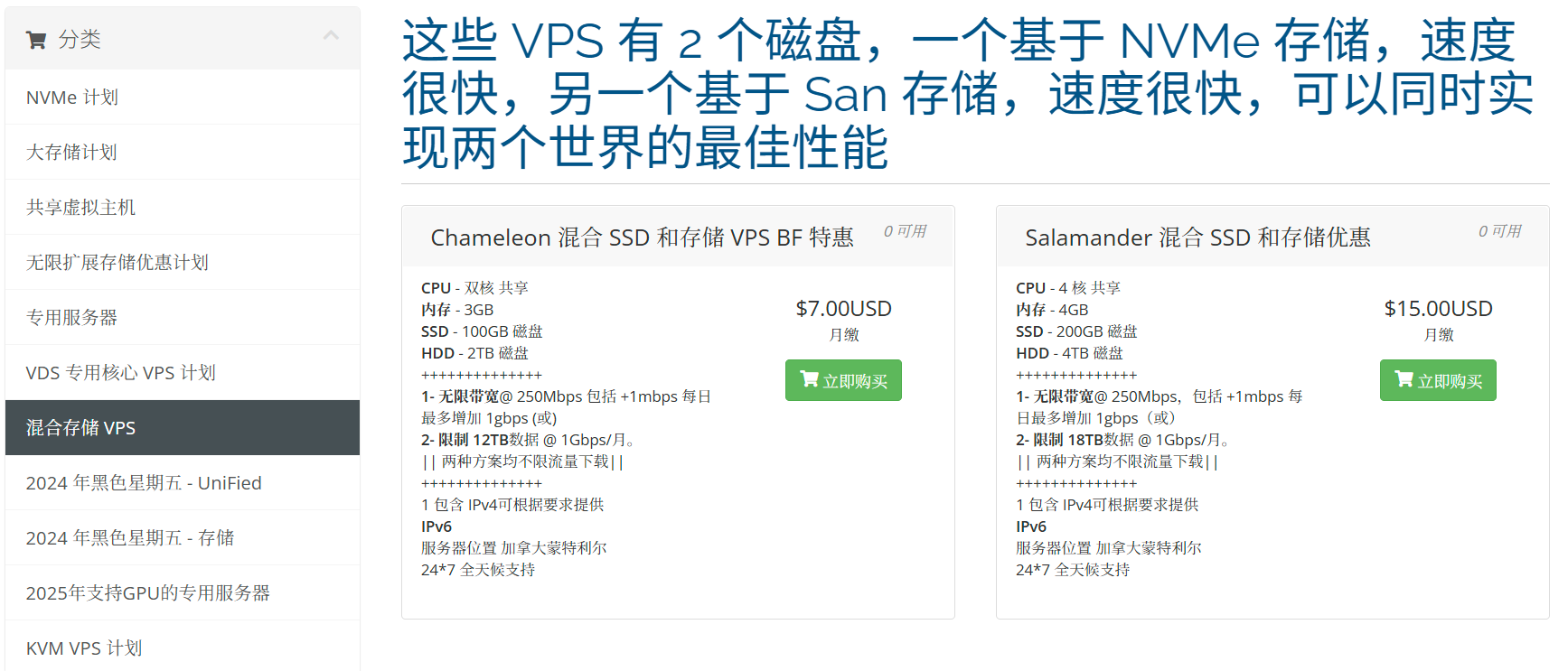Open VDS 专用核心 VPS 计划
1568x671 pixels.
(183, 373)
